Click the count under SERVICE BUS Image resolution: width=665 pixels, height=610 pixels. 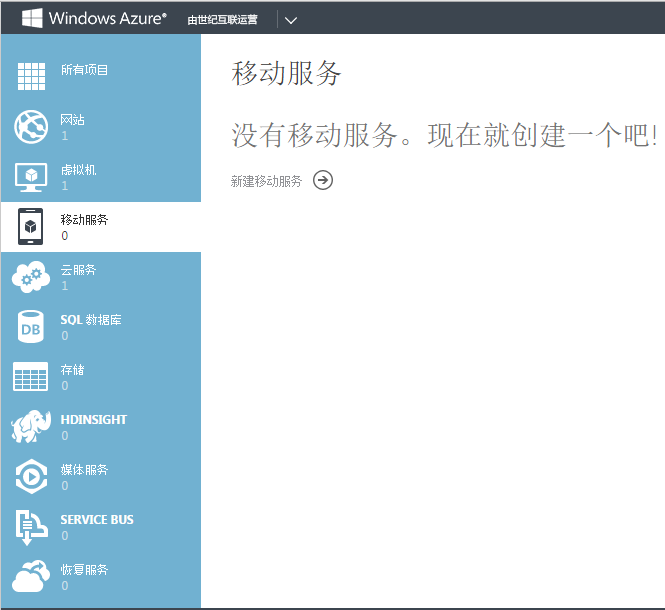[64, 535]
